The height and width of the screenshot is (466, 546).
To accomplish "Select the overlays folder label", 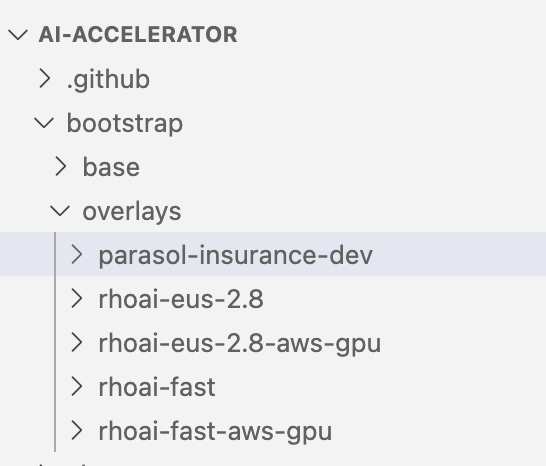I will coord(132,211).
